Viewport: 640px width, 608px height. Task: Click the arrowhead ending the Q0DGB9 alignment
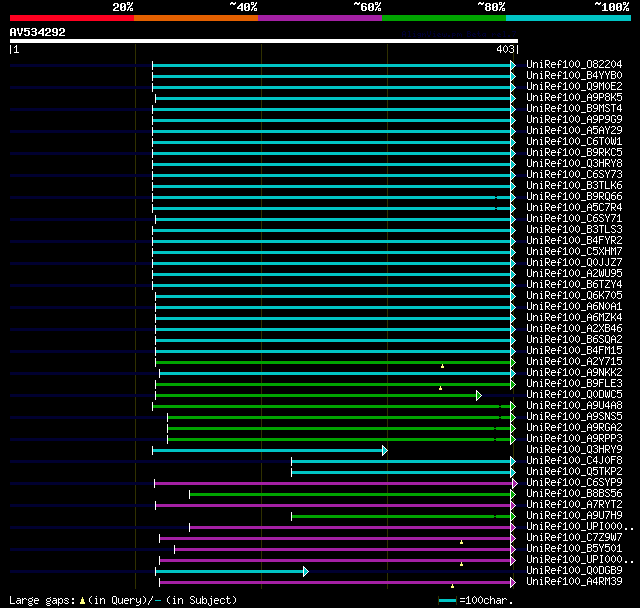pos(306,572)
